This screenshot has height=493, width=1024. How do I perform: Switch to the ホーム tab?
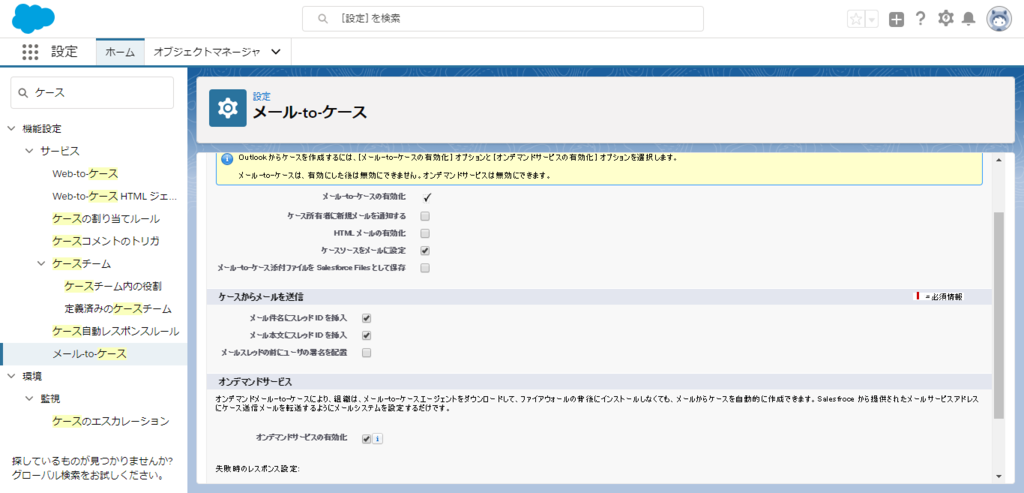pos(120,52)
